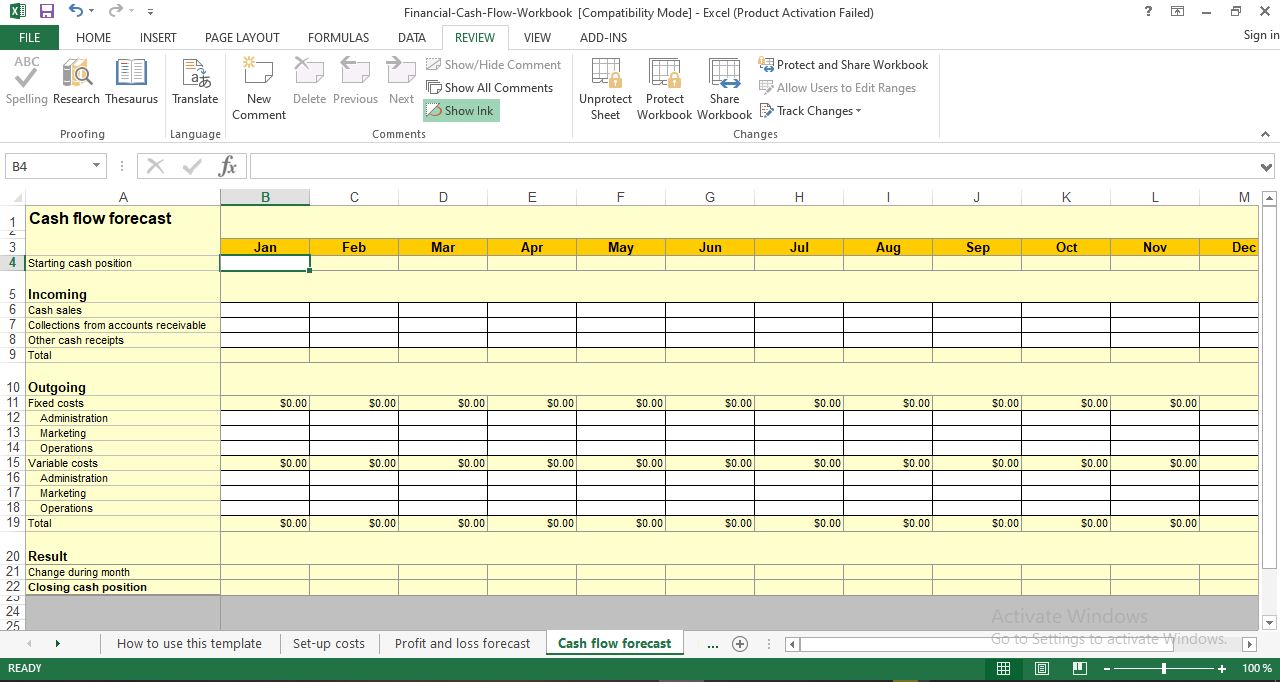Click Show/Hide Comment
Image resolution: width=1280 pixels, height=682 pixels.
point(493,65)
